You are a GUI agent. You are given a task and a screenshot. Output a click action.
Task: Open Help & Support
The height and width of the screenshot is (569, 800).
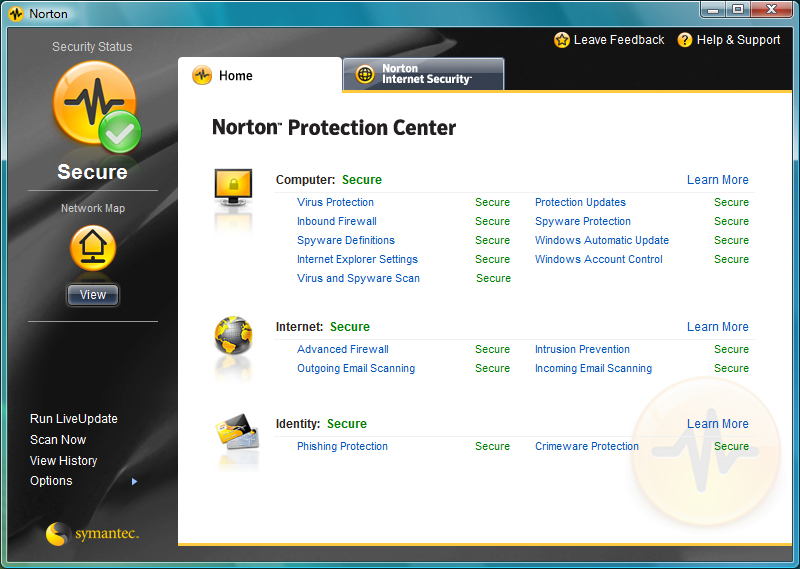[729, 40]
